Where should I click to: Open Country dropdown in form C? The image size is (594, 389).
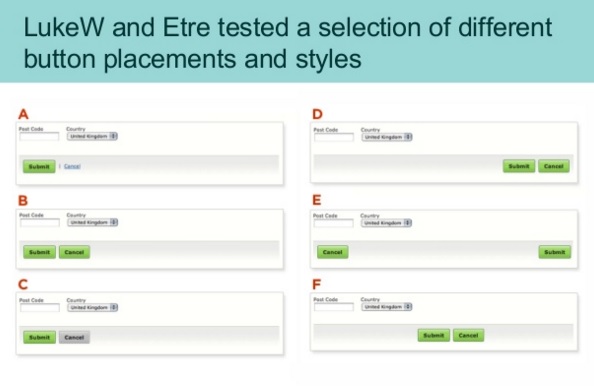point(92,308)
